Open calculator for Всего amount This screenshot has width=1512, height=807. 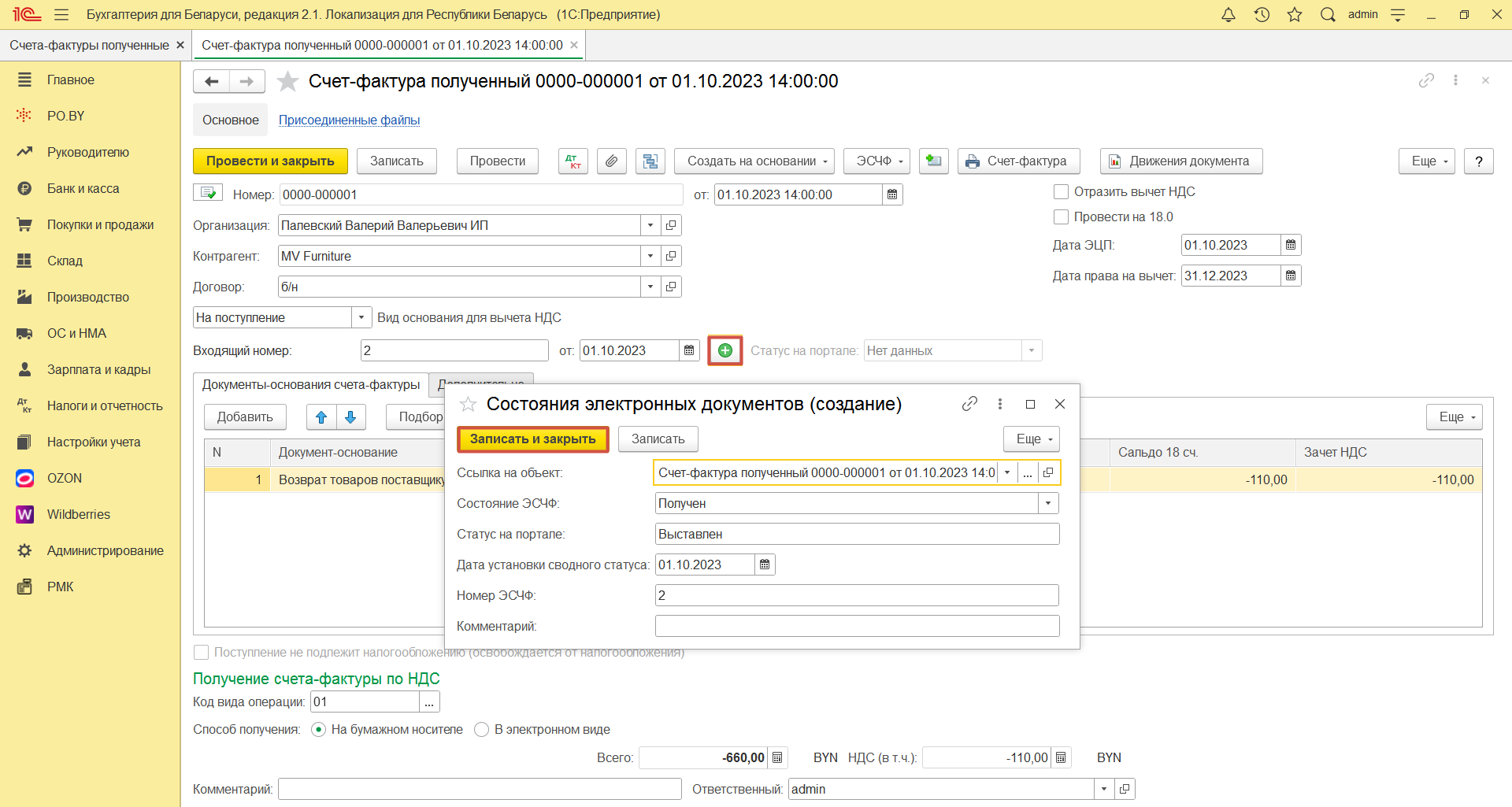click(x=777, y=757)
